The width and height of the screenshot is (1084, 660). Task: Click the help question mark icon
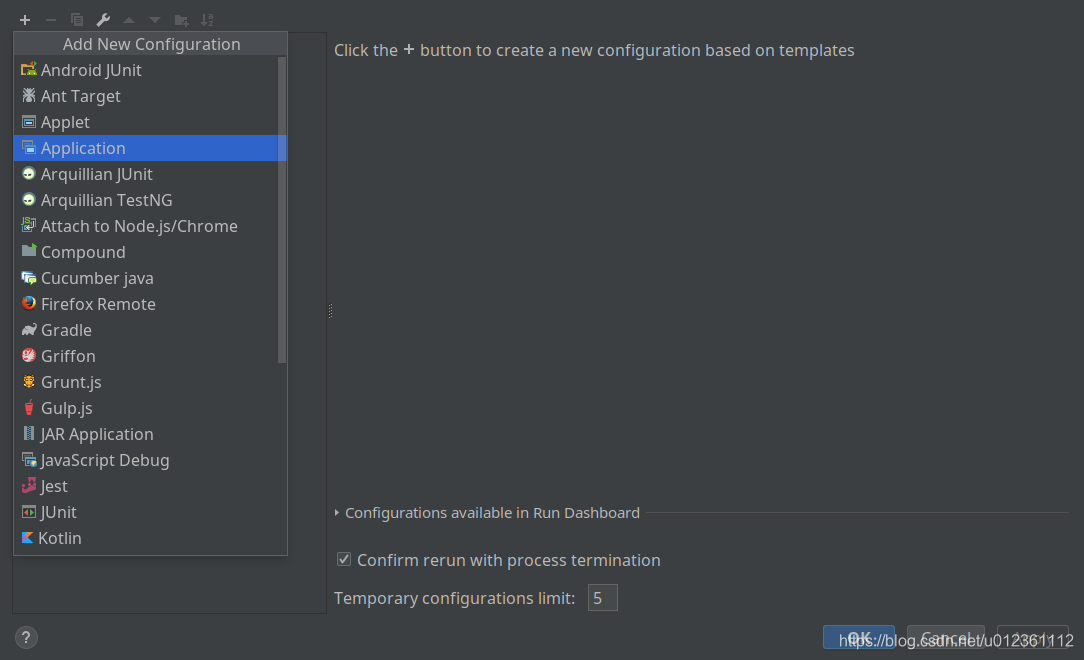click(26, 637)
